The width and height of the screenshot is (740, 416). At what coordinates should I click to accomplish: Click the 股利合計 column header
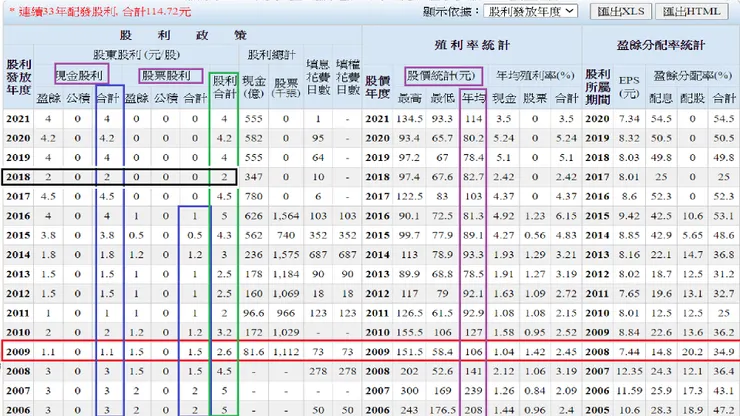[224, 87]
